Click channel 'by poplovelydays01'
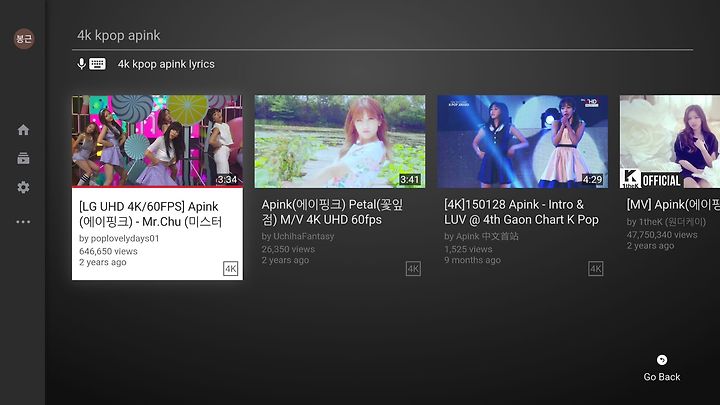The image size is (720, 405). coord(119,238)
